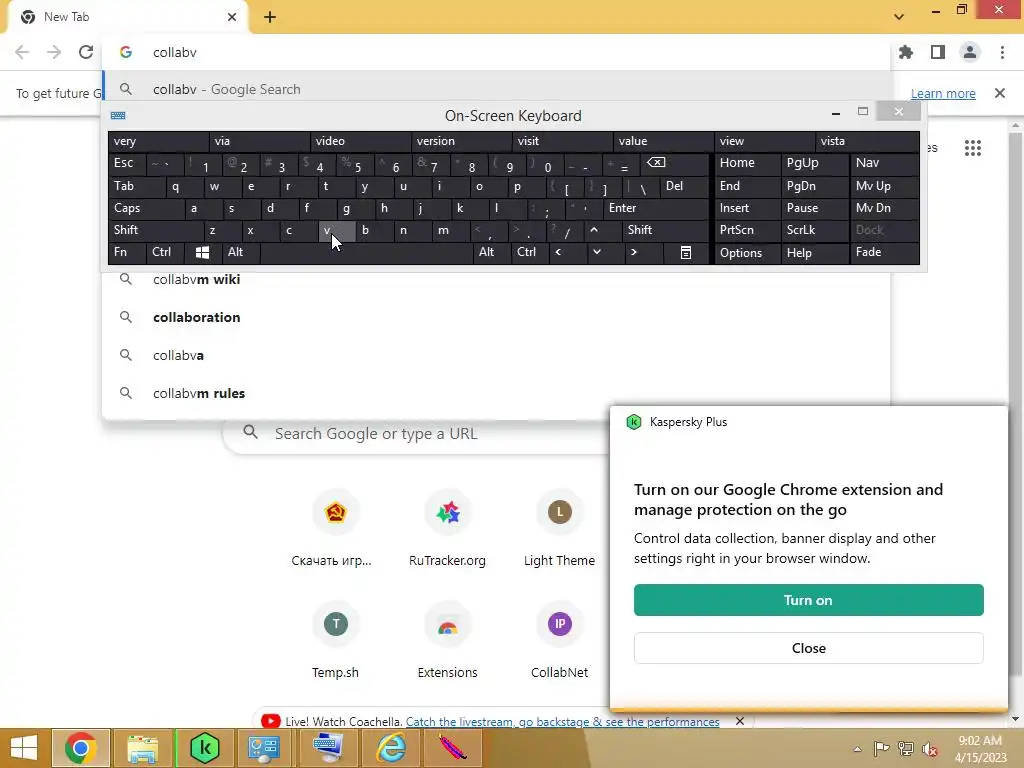Click the address bar containing collabv
Screen dimensions: 1024x768
click(x=496, y=52)
